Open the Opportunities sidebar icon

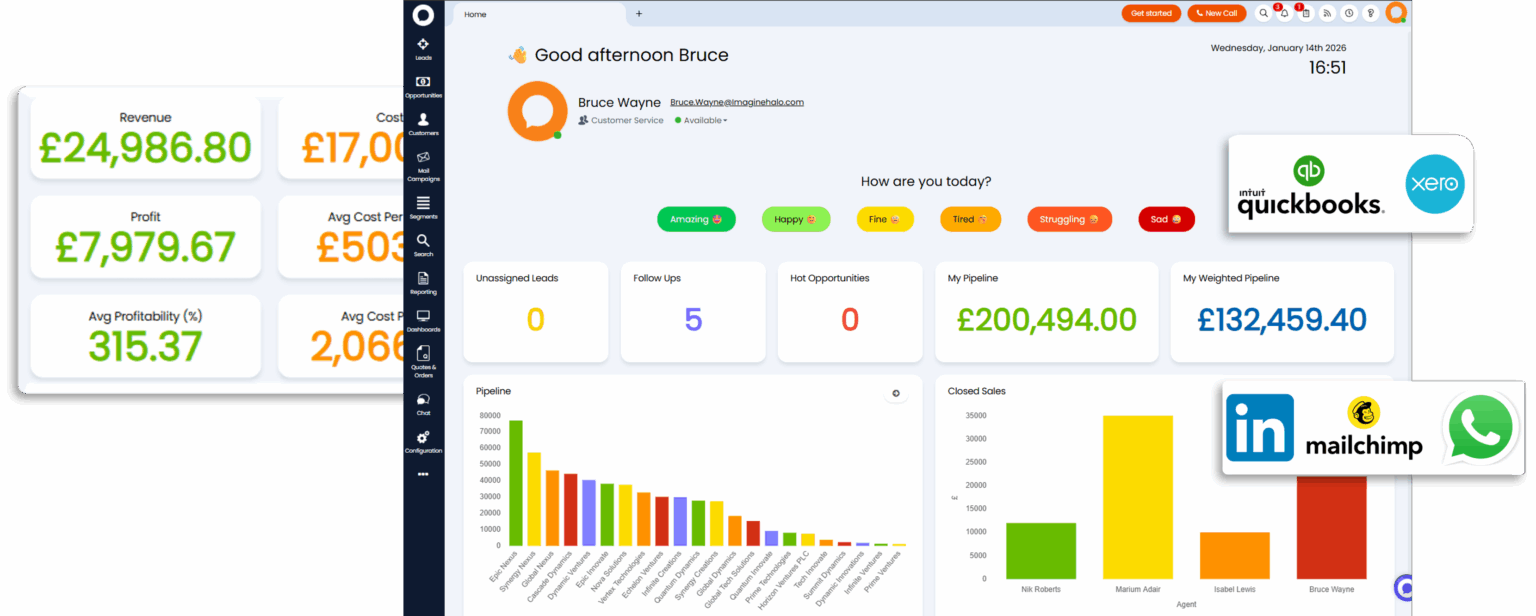click(423, 85)
